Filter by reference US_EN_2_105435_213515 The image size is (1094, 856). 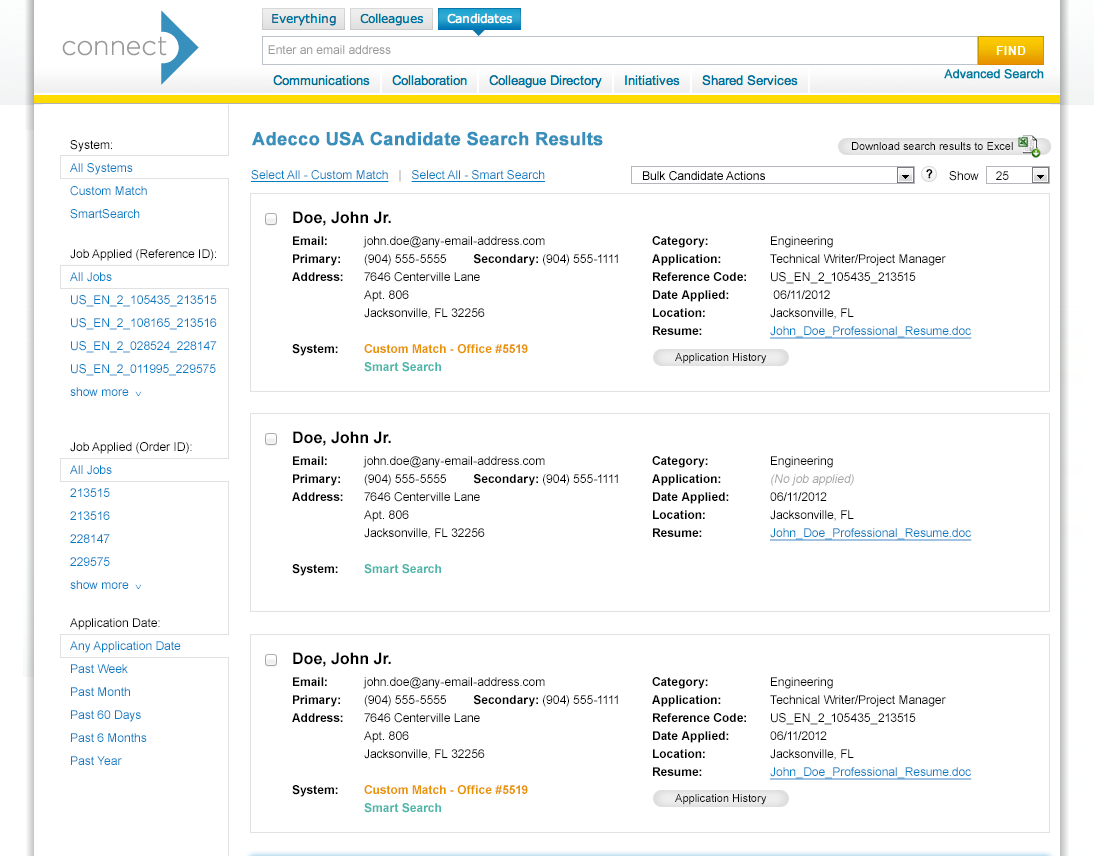pos(143,300)
